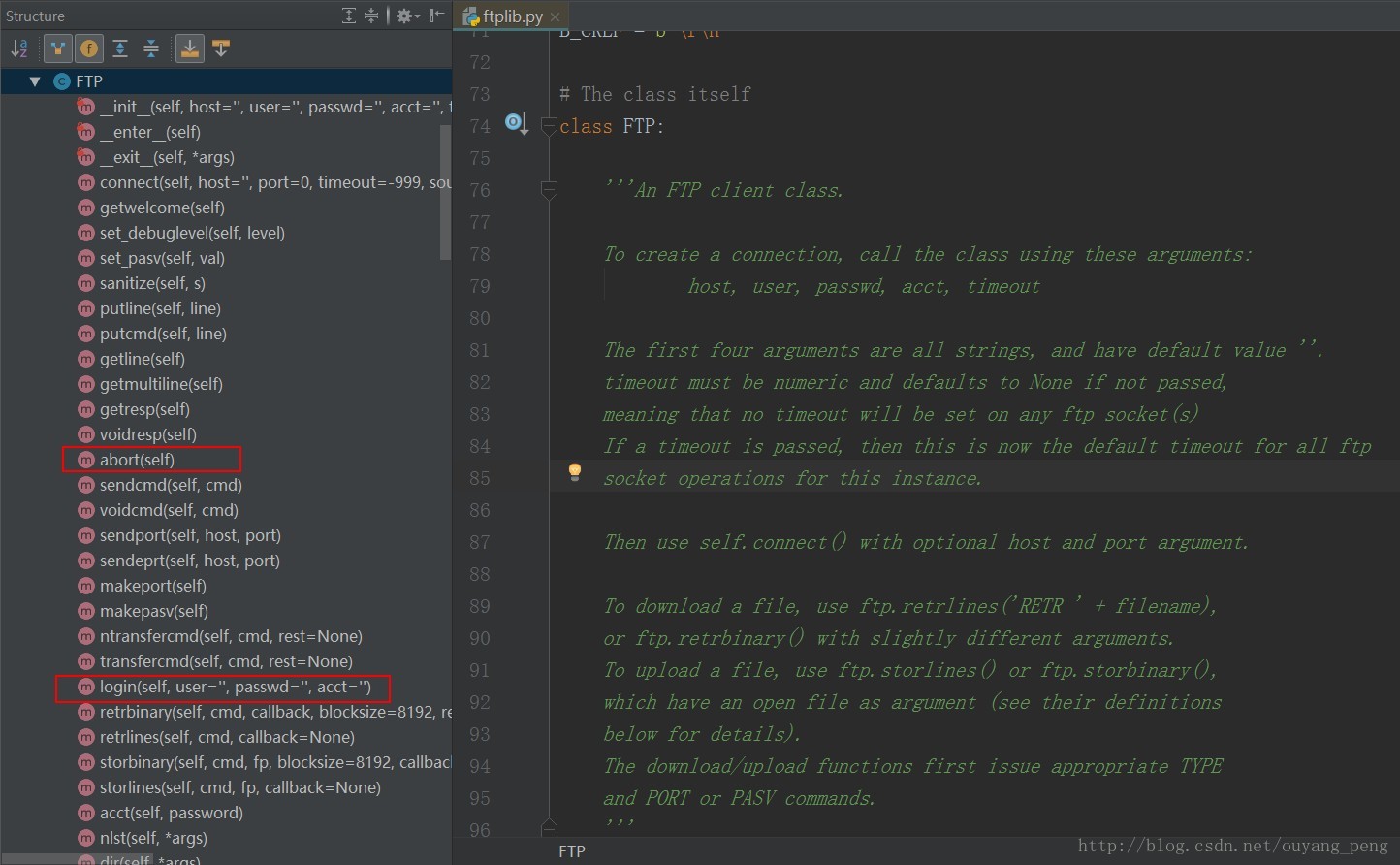Select storlines(self, cmd, fp, callback=None) method

pos(240,787)
